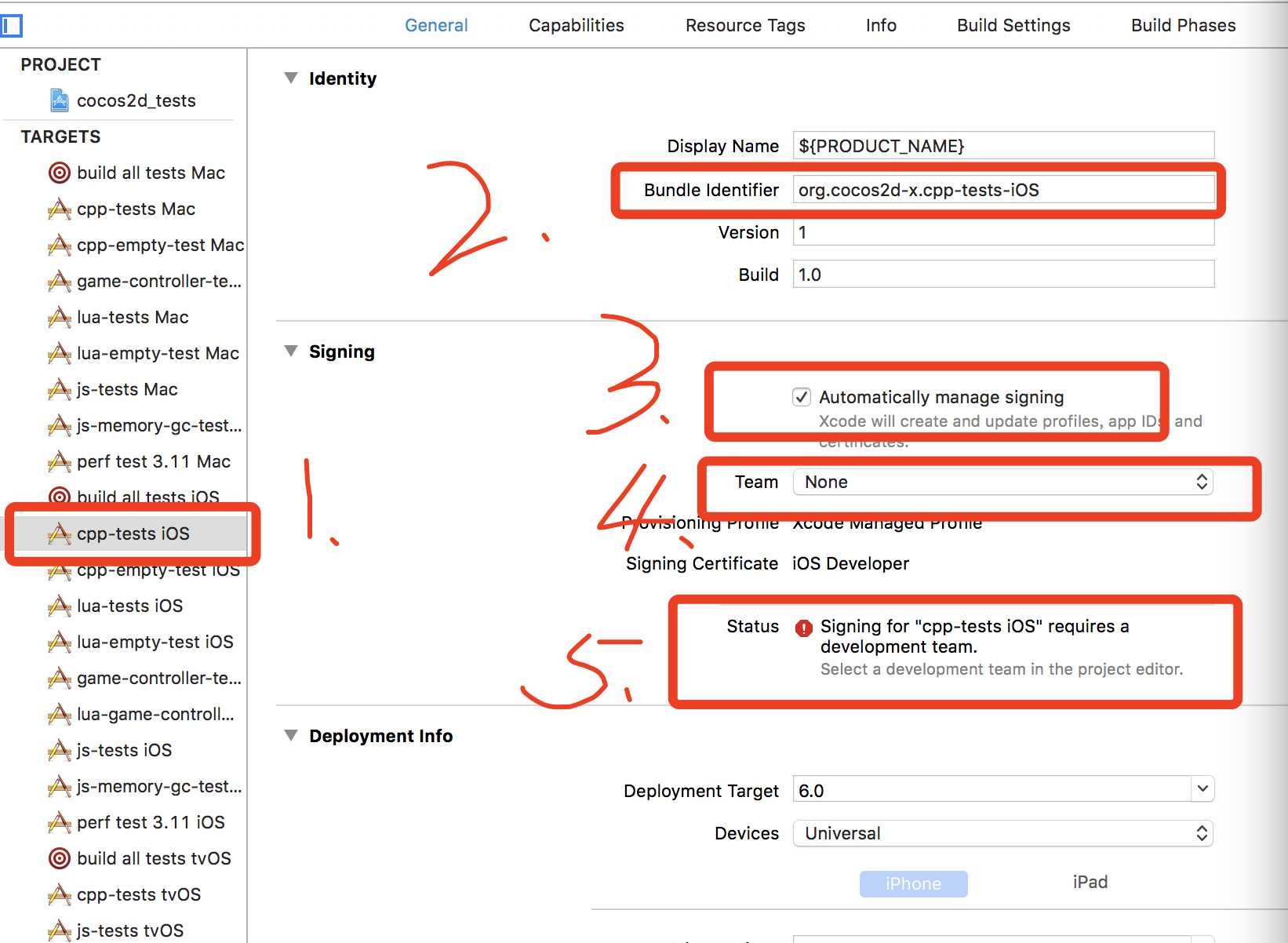Screen dimensions: 1288x943
Task: Open the Build Phases tab
Action: 1183,25
